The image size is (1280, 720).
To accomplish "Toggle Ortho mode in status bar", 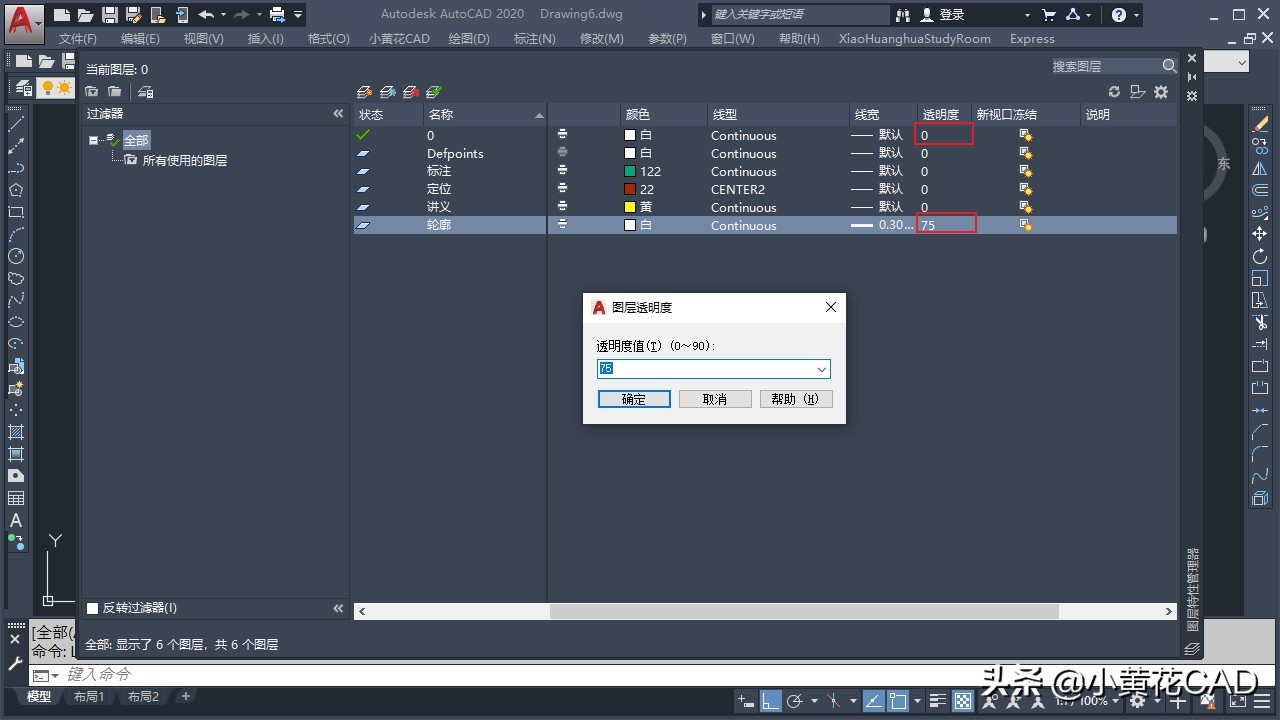I will click(770, 701).
